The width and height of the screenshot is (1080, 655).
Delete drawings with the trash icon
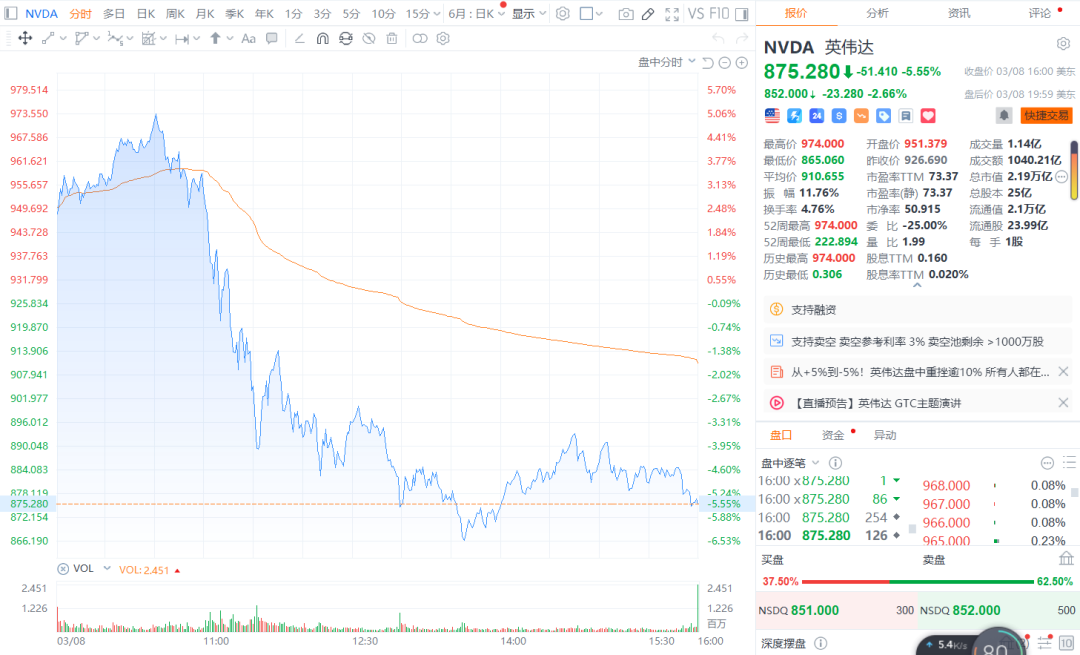(x=392, y=39)
